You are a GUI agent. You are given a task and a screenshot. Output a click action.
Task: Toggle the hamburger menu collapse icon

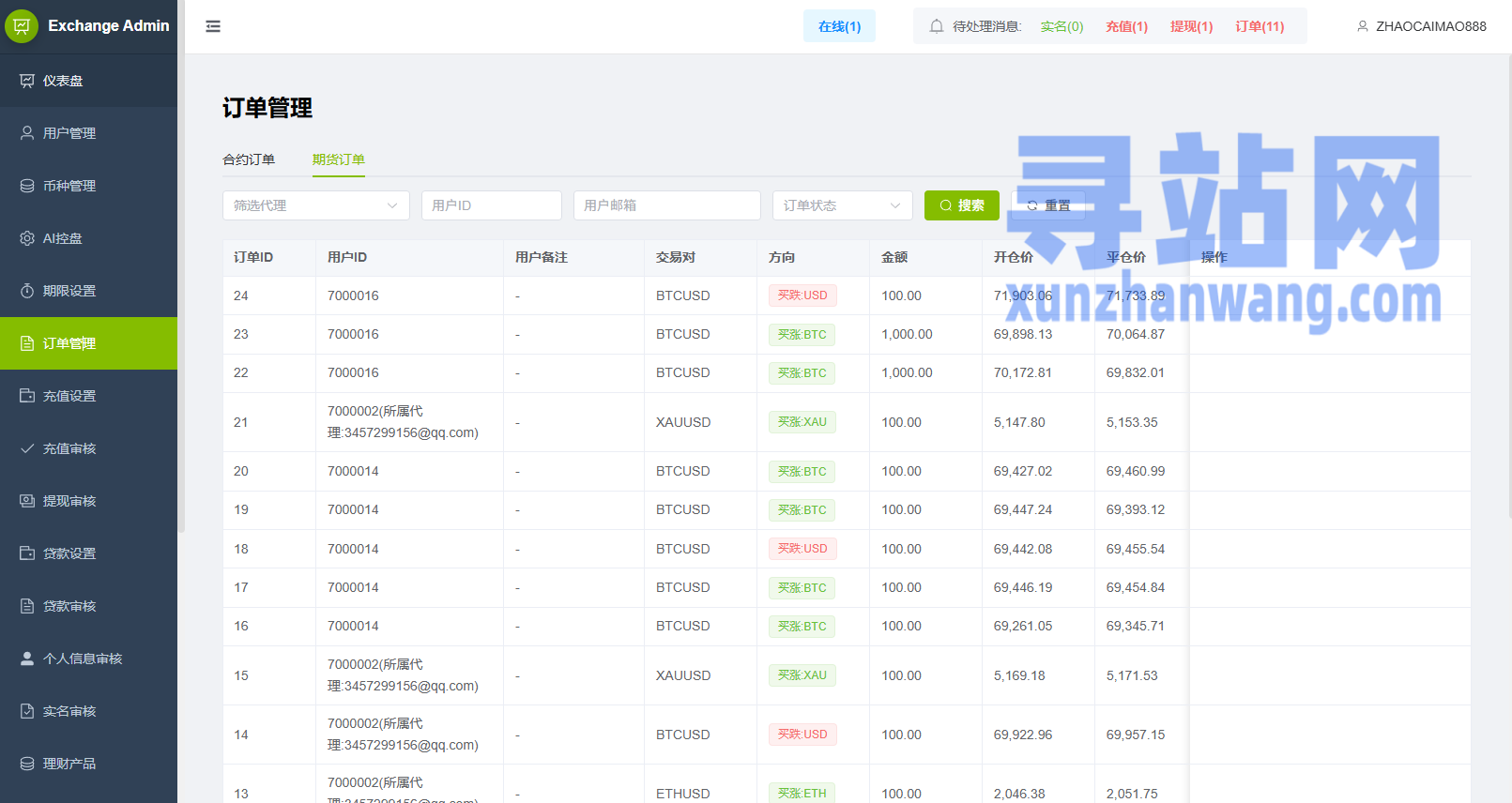pos(213,26)
